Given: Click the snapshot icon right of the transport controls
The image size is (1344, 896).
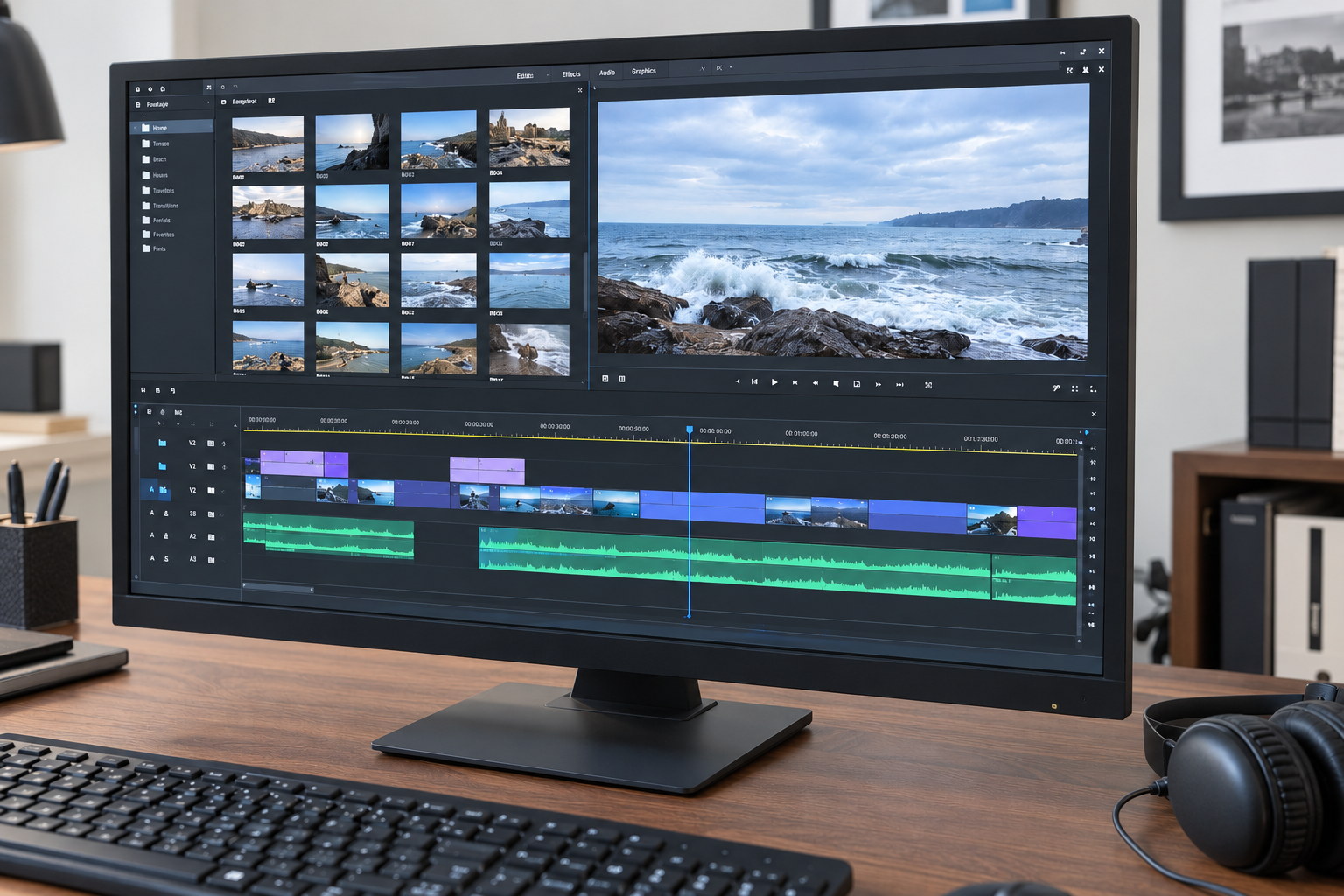Looking at the screenshot, I should pyautogui.click(x=928, y=385).
